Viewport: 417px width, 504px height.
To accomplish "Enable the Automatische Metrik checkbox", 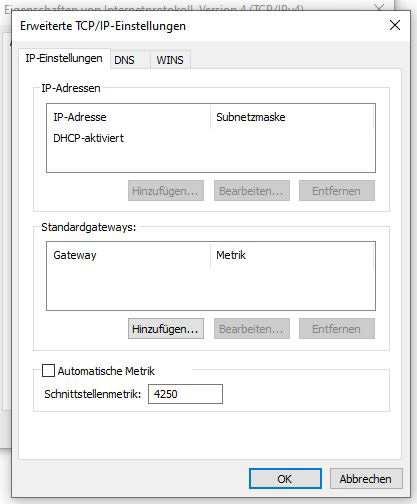I will pyautogui.click(x=48, y=371).
